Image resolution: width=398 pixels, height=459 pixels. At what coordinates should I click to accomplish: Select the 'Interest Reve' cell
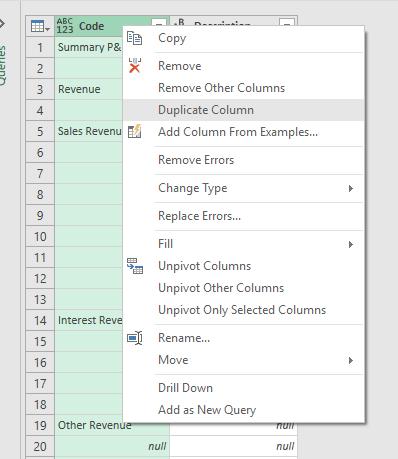(89, 320)
